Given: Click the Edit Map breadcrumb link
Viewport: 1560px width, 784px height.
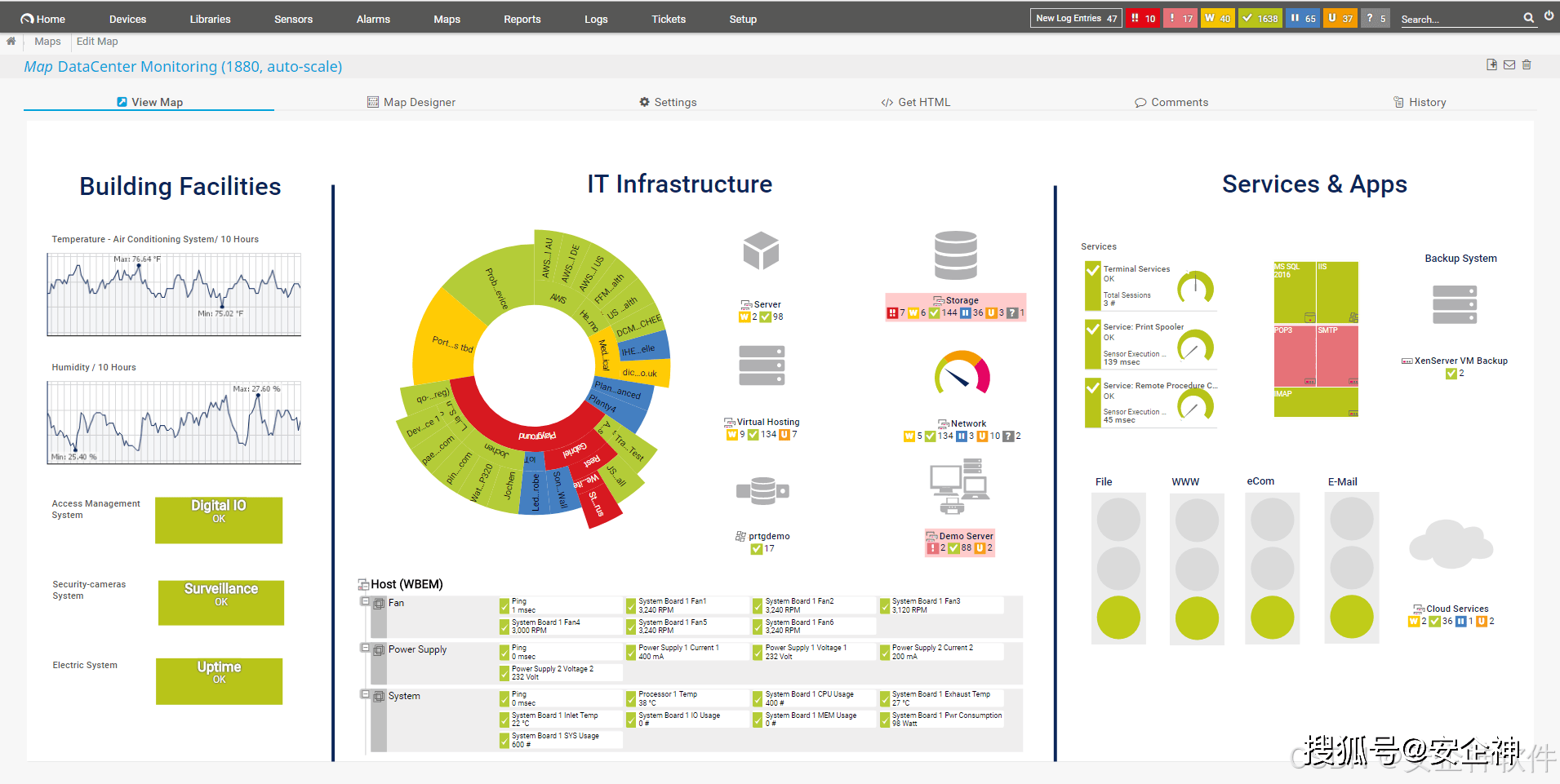Looking at the screenshot, I should [97, 41].
